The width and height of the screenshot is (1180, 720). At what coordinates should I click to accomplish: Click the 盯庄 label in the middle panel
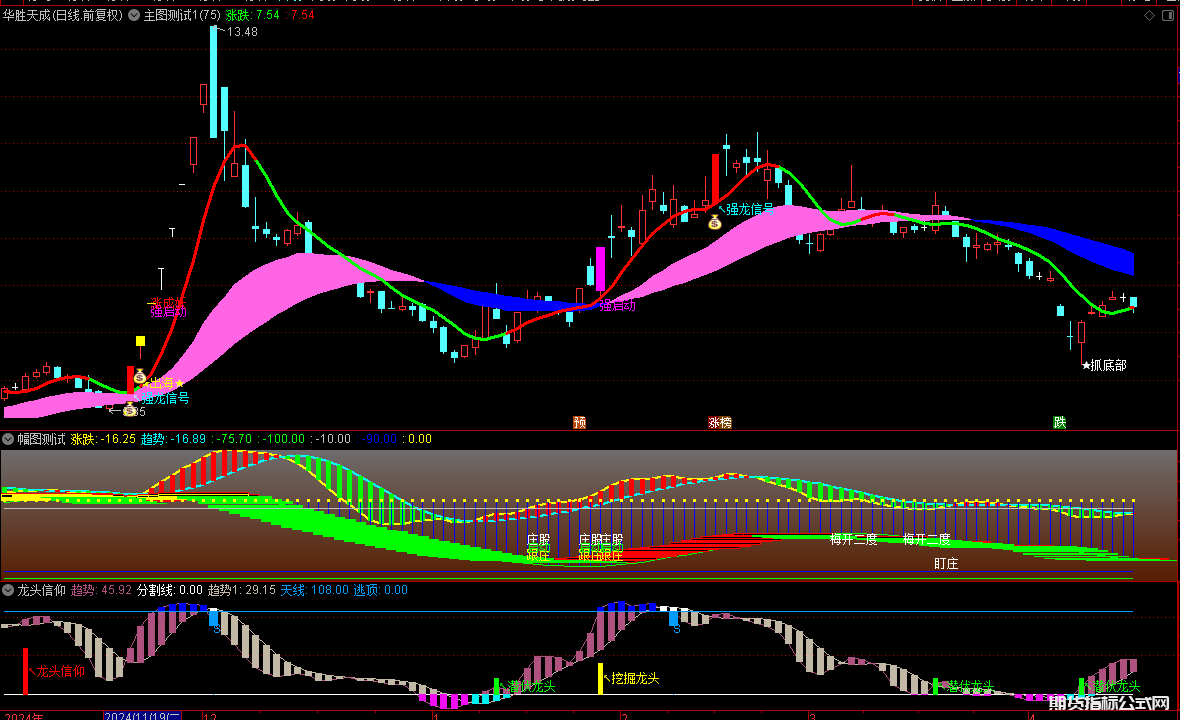pos(946,564)
